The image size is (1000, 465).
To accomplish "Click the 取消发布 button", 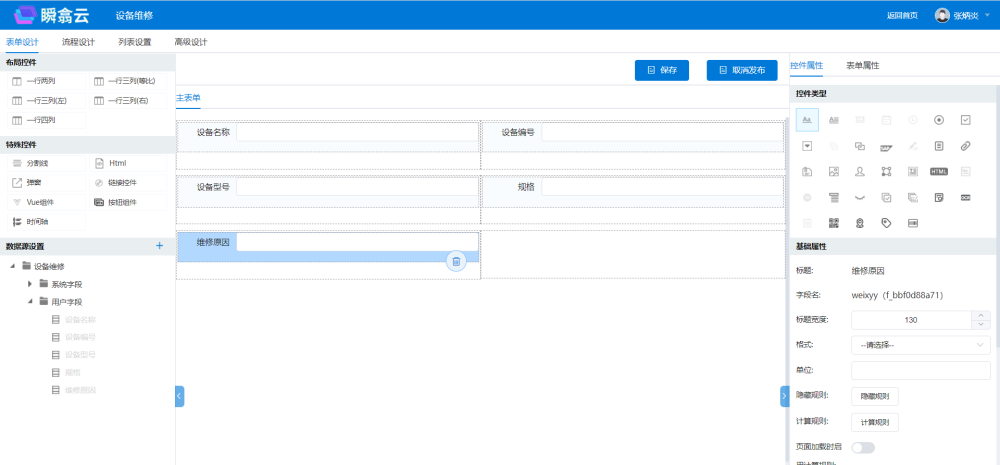I will [742, 70].
